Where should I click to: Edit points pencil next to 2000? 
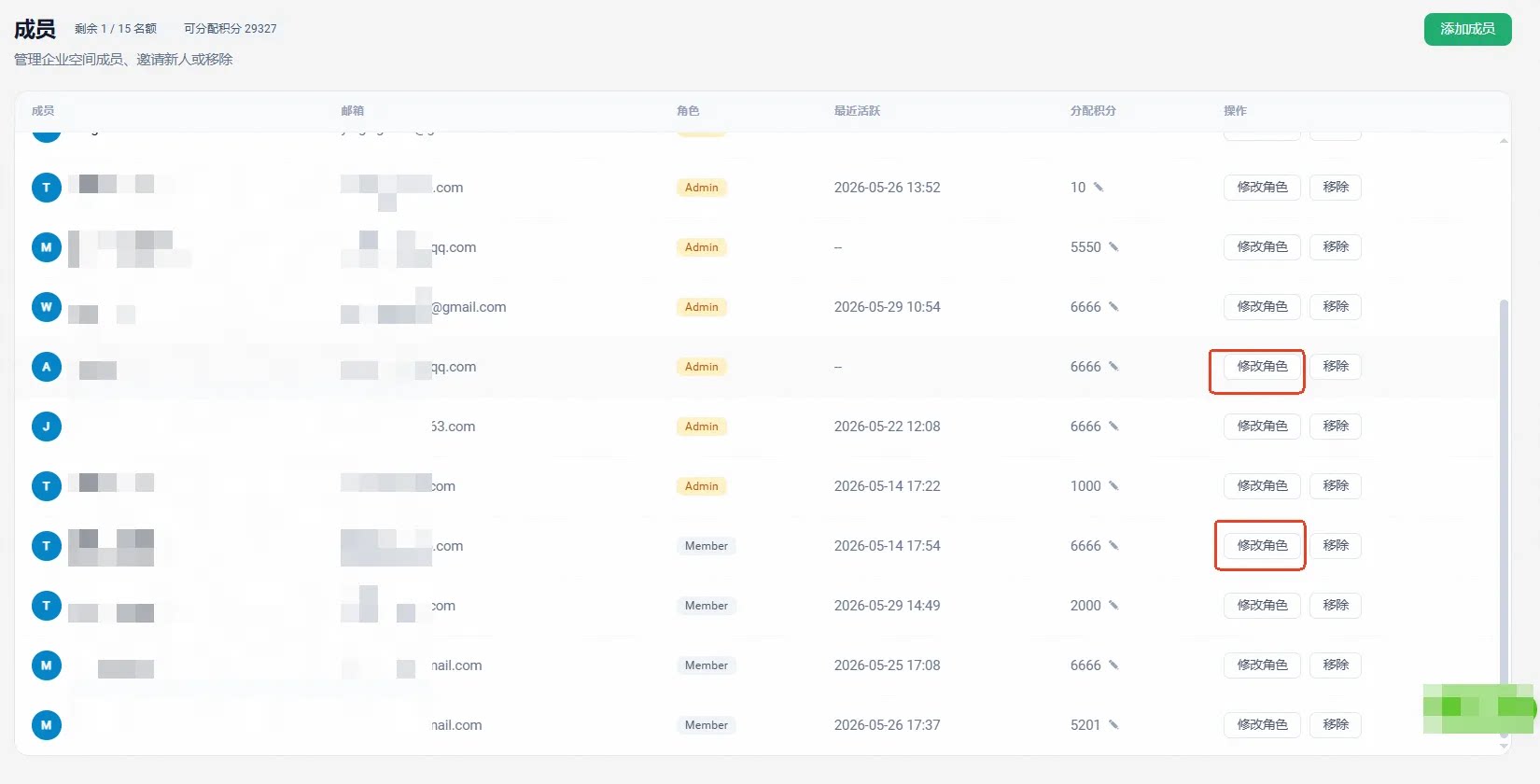click(x=1113, y=605)
